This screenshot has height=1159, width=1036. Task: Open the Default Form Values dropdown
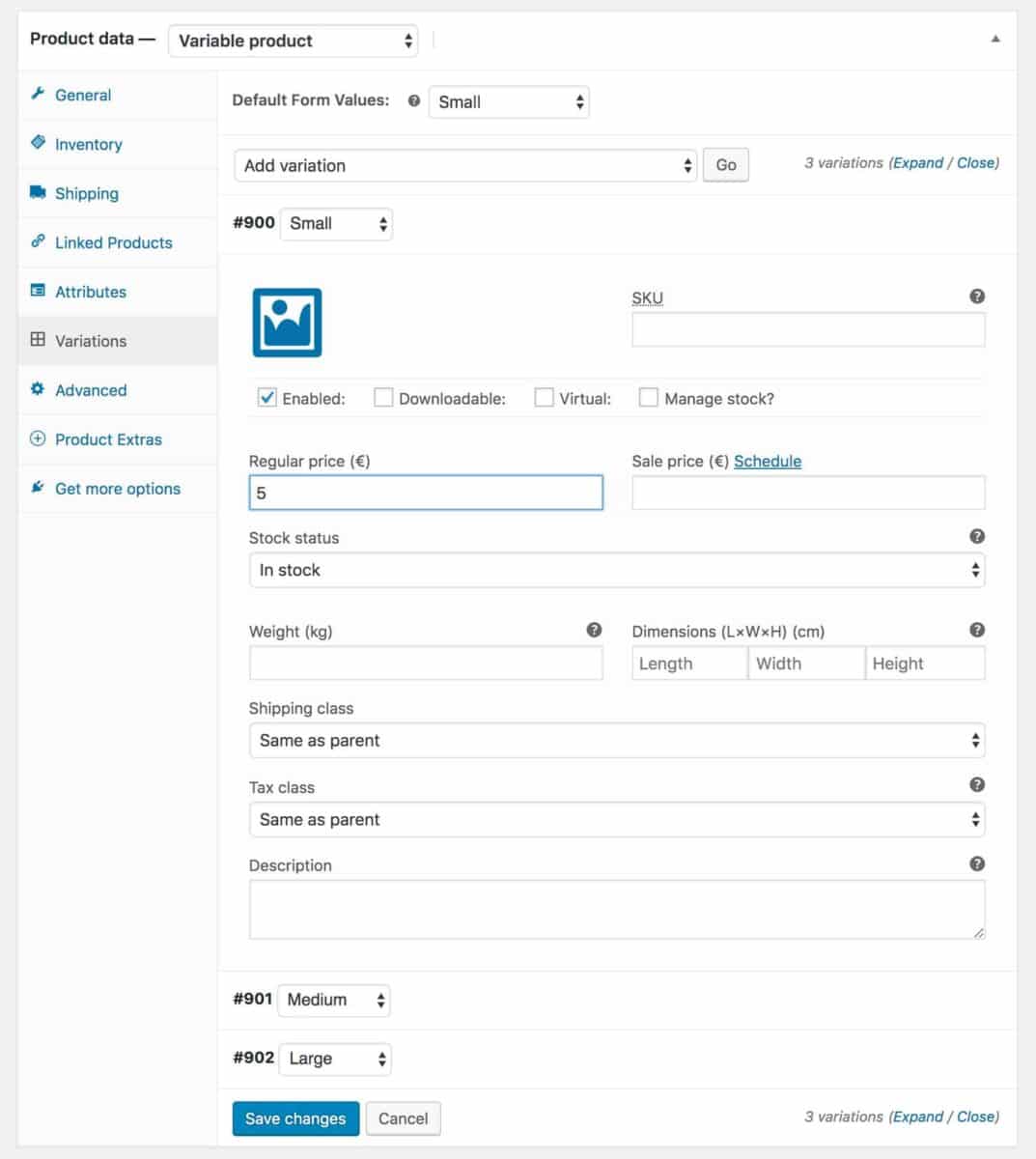509,101
